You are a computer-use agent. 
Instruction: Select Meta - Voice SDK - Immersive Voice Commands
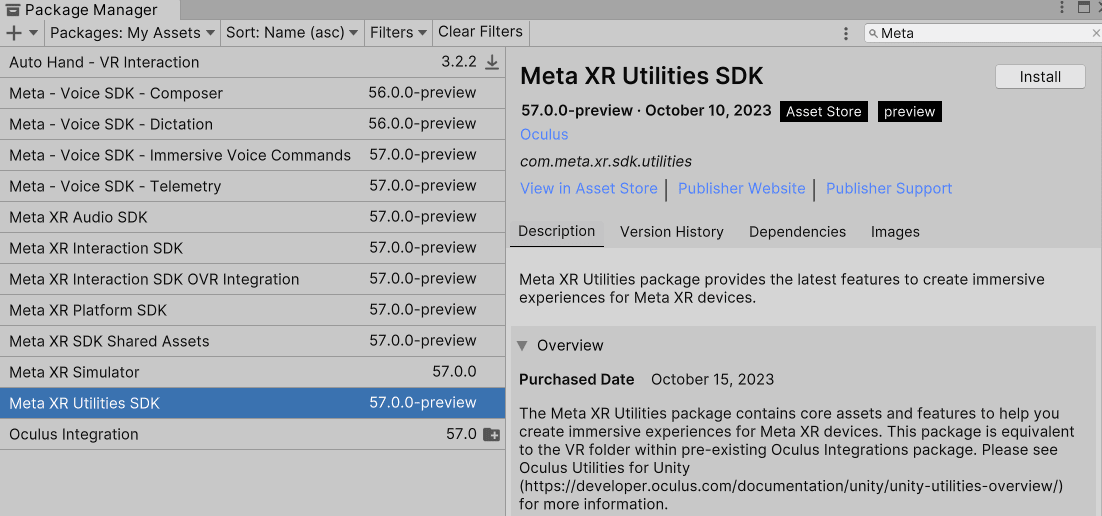[252, 155]
